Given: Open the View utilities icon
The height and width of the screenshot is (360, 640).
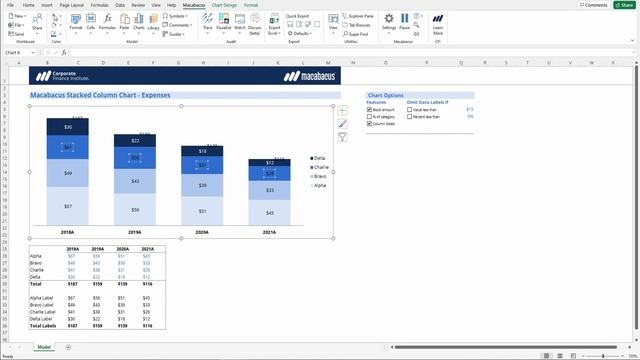Looking at the screenshot, I should [x=333, y=22].
